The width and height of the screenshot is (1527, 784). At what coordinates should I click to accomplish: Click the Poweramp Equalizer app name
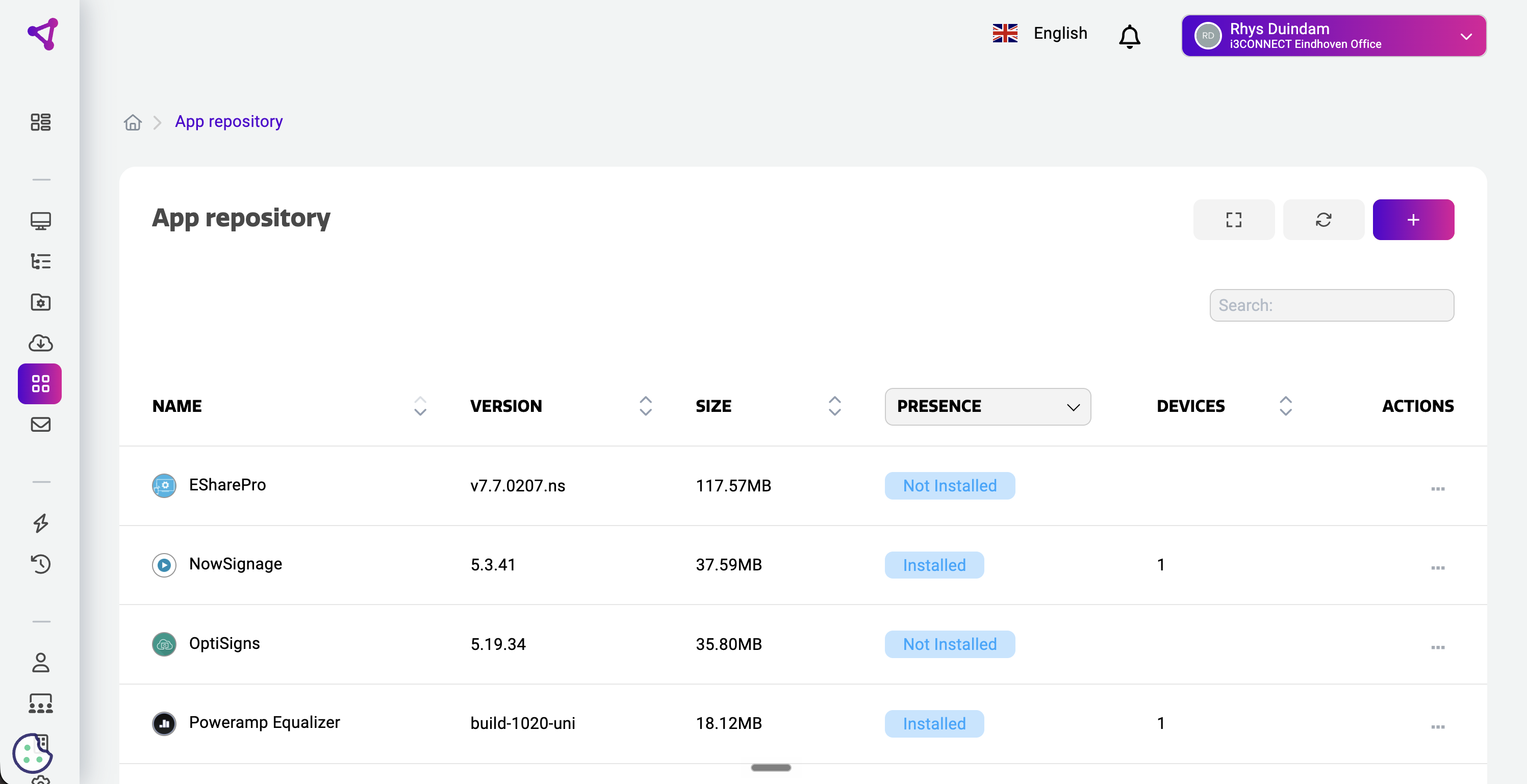264,722
